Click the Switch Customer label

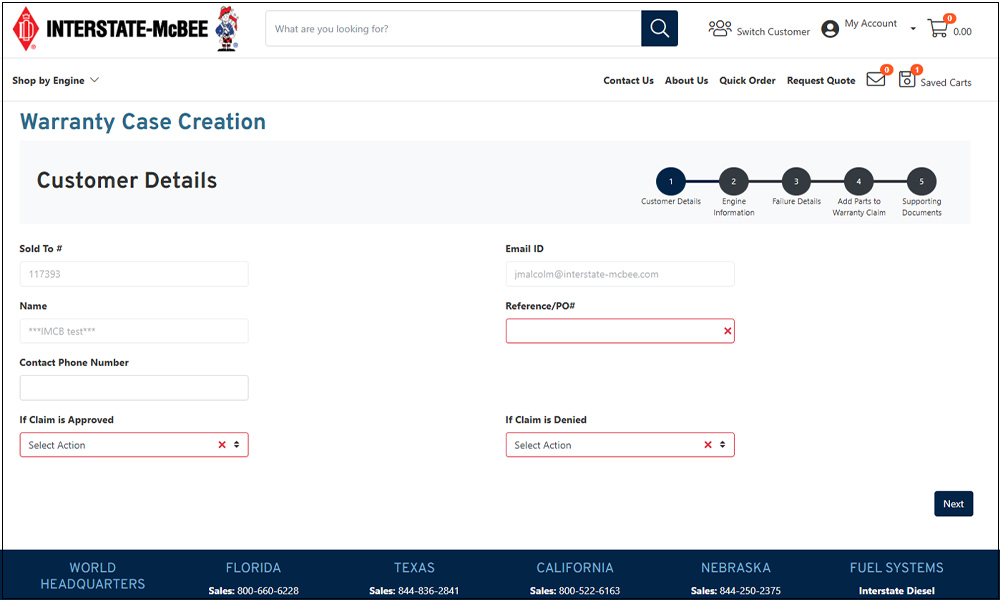pos(773,31)
